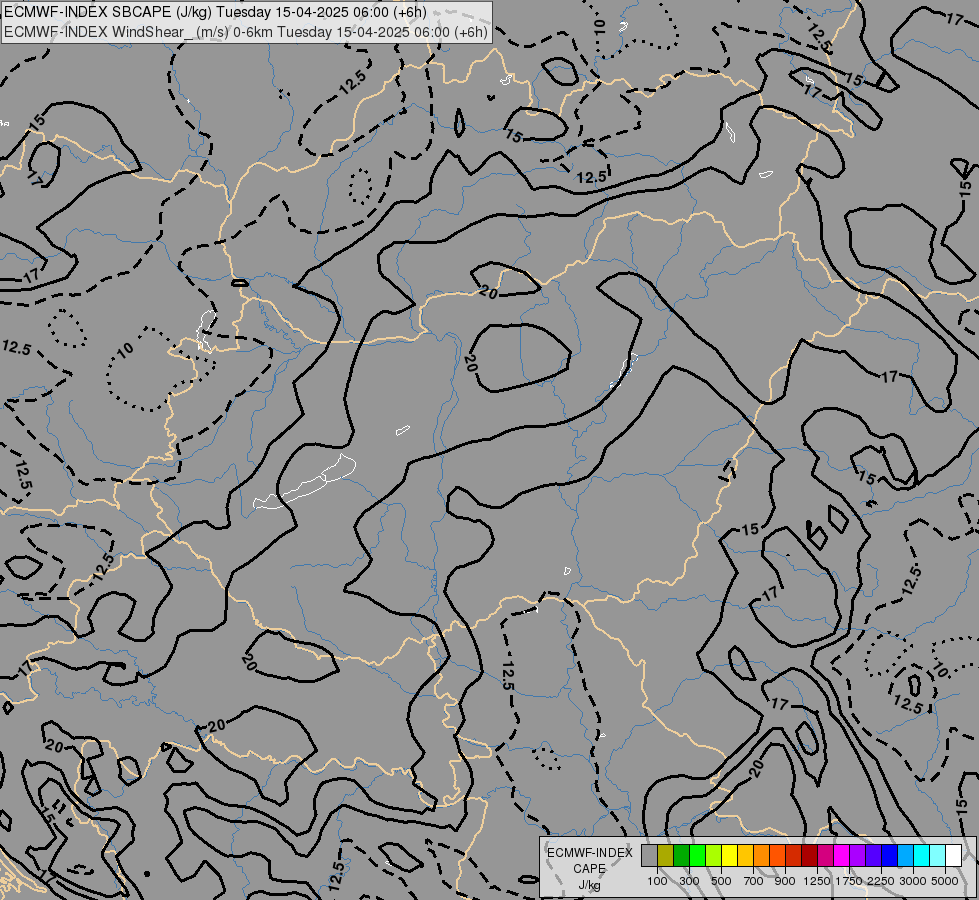Click the '1750' legend tick label
Viewport: 979px width, 900px height.
click(849, 881)
